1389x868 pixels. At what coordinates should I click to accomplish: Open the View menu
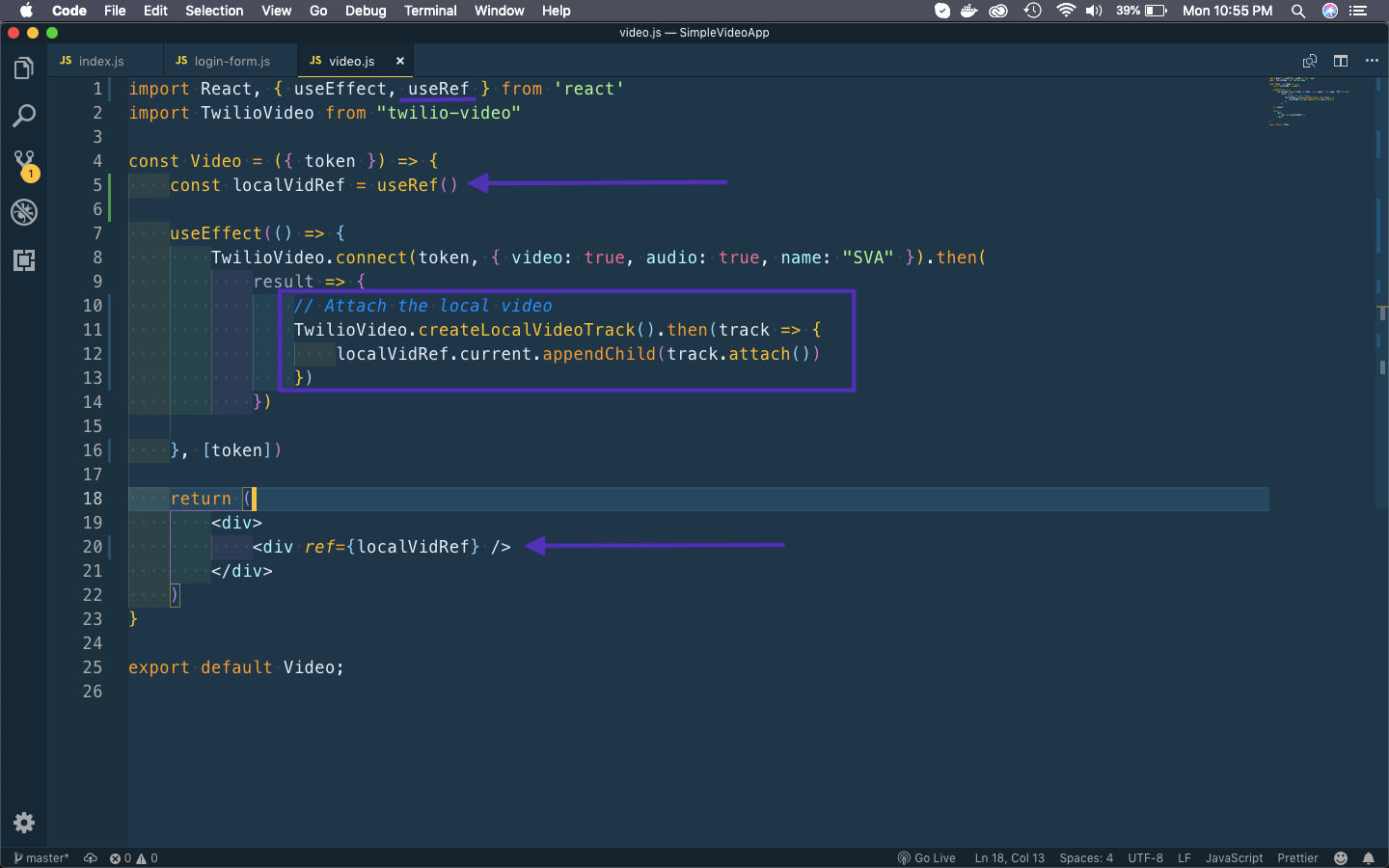point(276,11)
